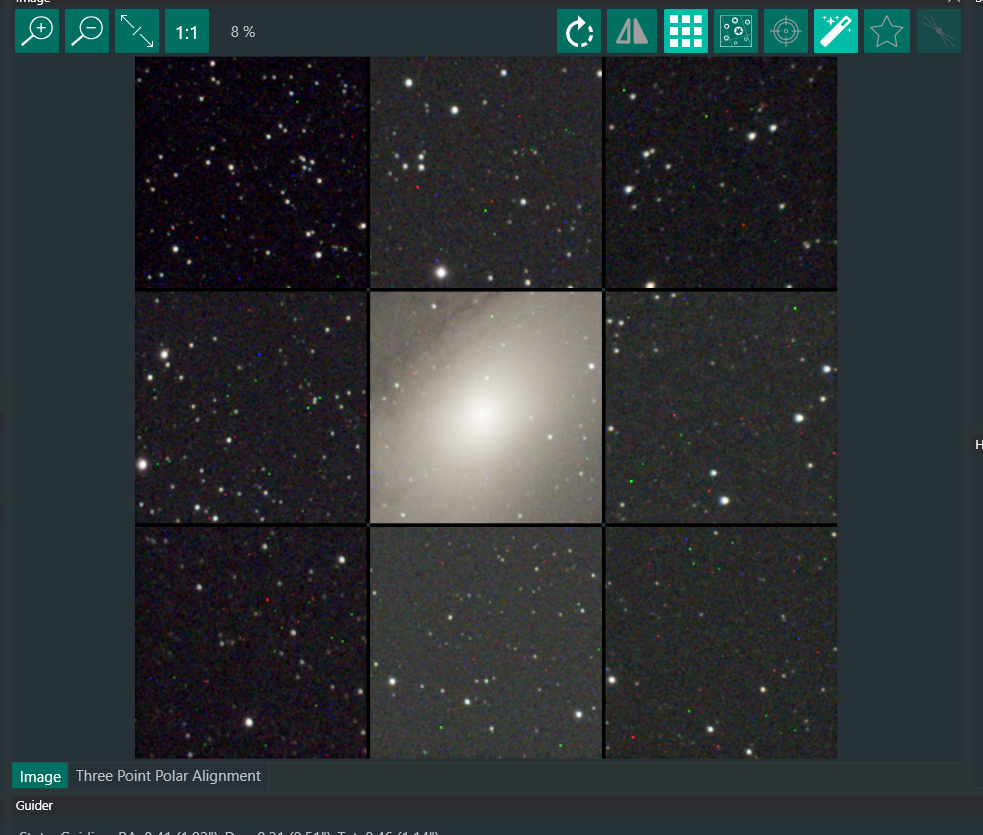Select the top-right corner panel of the mosaic
Viewport: 983px width, 835px height.
pos(721,173)
